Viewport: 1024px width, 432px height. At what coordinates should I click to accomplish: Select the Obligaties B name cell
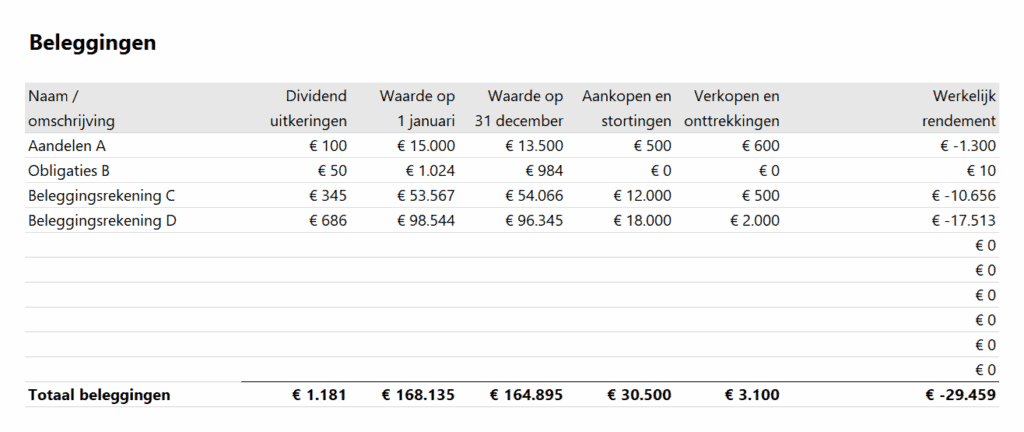point(69,171)
